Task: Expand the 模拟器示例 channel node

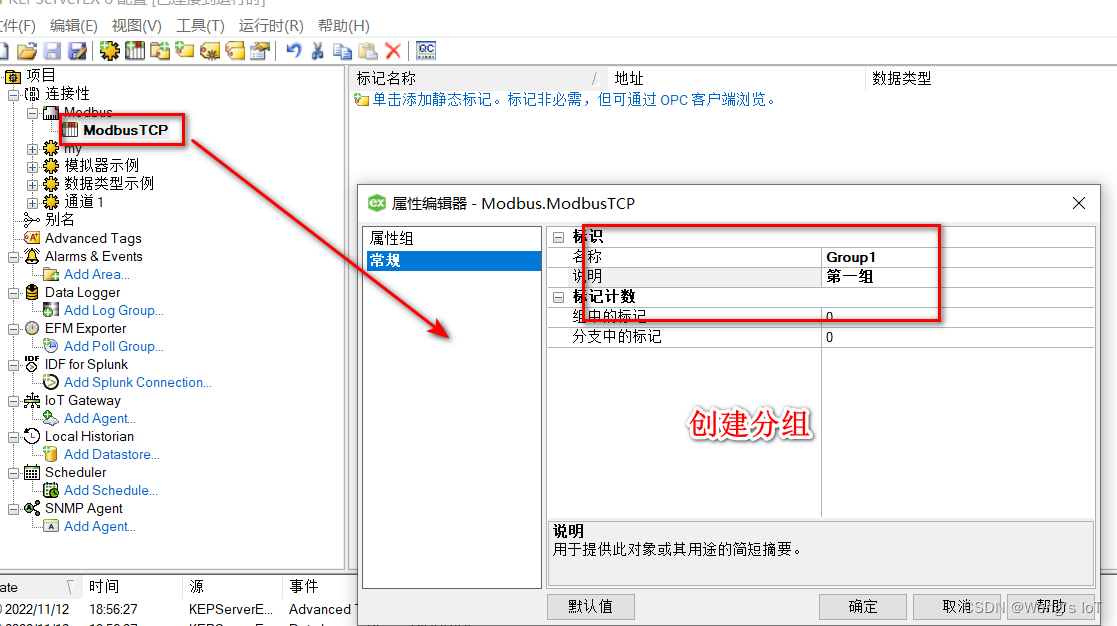Action: 32,166
